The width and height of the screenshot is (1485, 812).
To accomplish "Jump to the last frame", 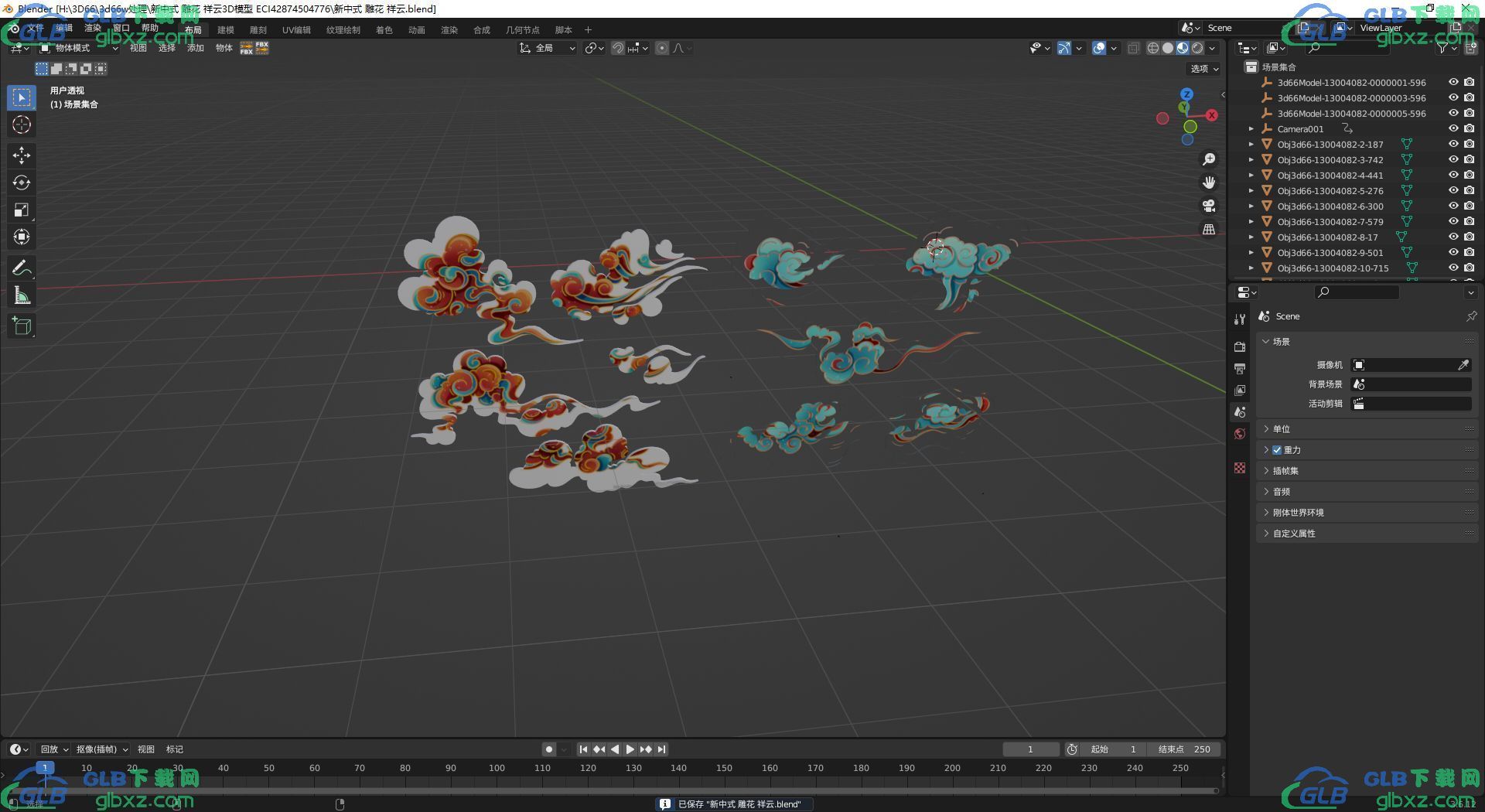I will point(661,749).
